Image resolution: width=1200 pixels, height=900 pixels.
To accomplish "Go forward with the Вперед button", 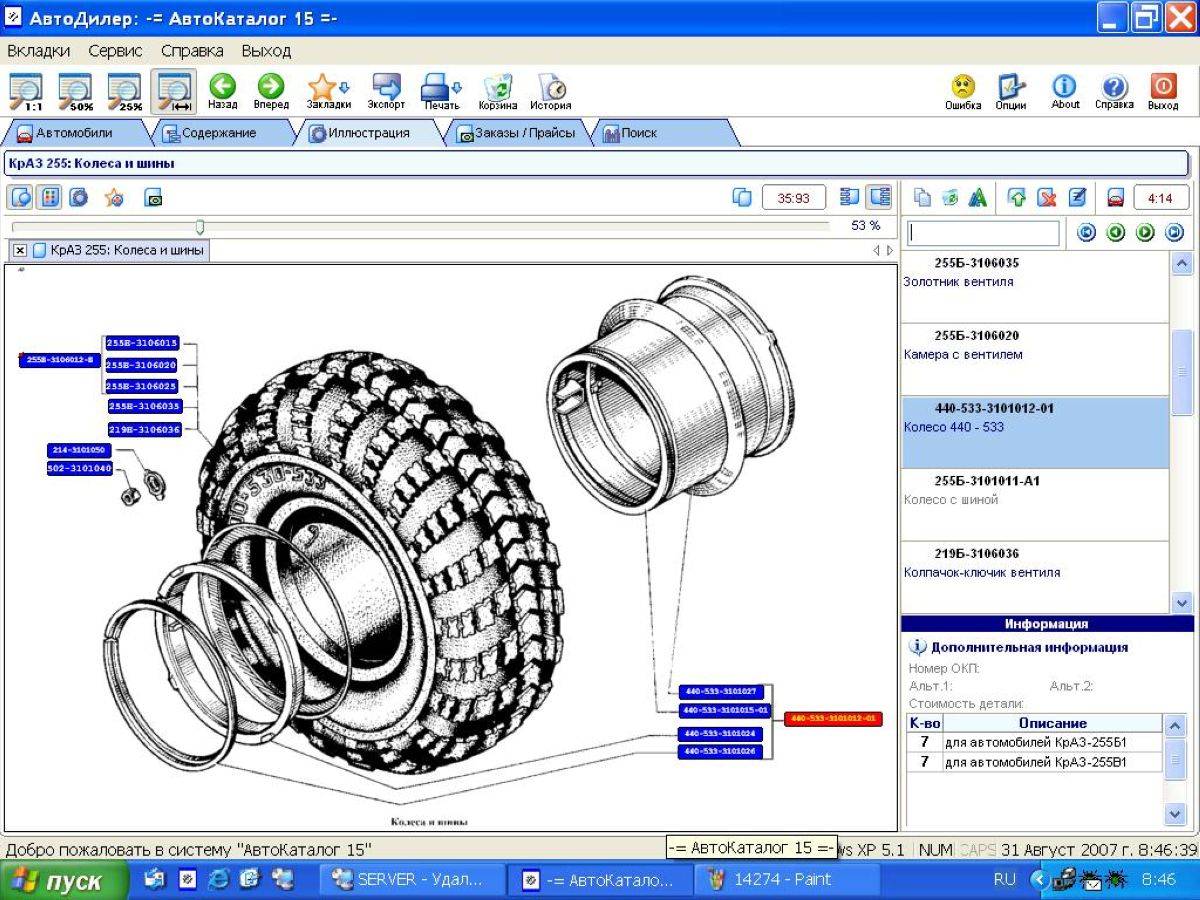I will pyautogui.click(x=271, y=91).
